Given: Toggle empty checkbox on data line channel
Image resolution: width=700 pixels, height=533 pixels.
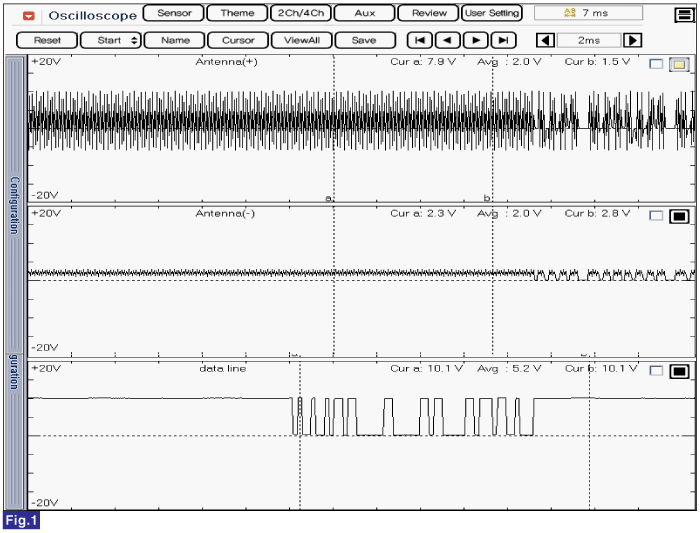Looking at the screenshot, I should click(656, 371).
